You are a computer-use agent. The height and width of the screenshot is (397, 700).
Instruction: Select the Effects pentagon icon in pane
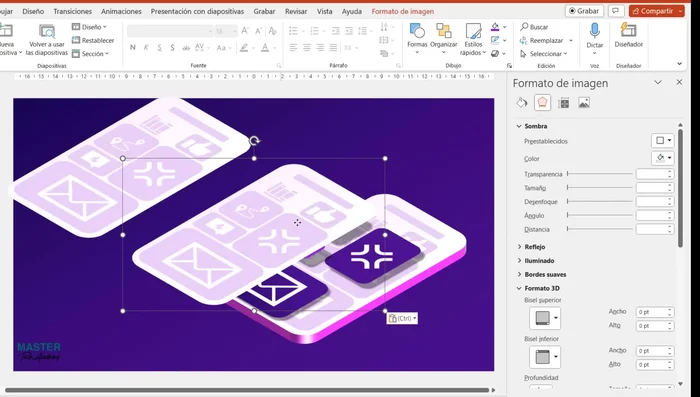pyautogui.click(x=542, y=103)
